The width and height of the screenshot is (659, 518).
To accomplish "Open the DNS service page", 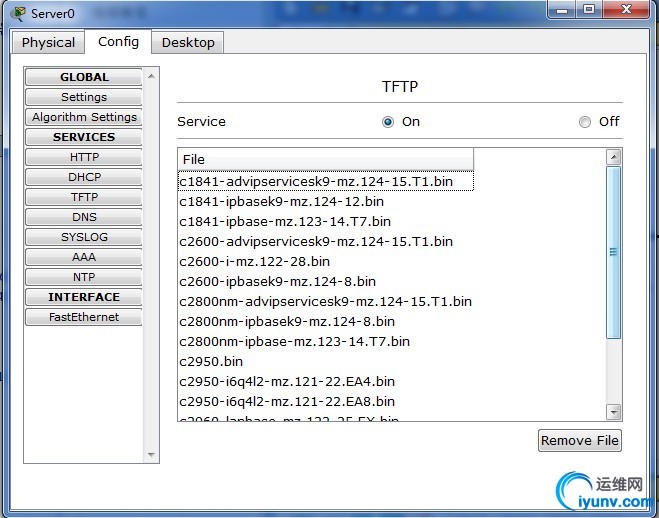I will [84, 217].
